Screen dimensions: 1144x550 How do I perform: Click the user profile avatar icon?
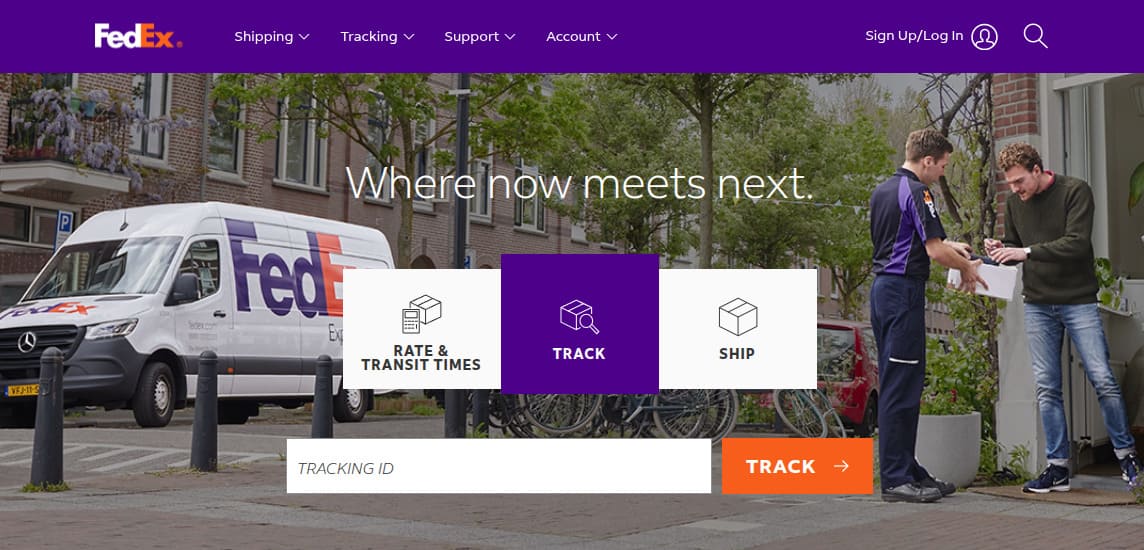click(984, 36)
